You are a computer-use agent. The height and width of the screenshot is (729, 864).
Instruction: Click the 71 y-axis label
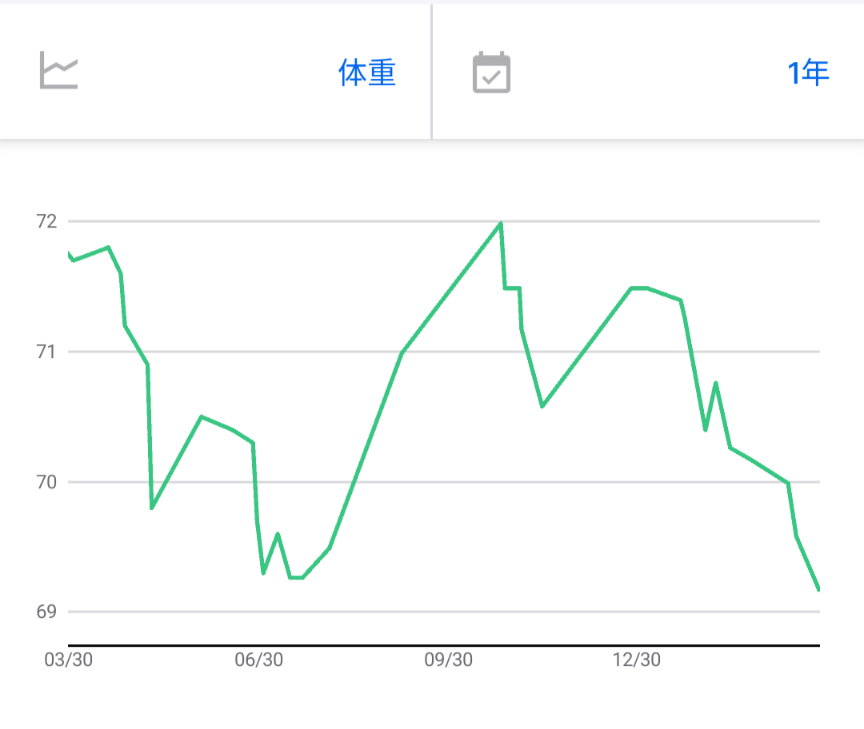(x=47, y=352)
